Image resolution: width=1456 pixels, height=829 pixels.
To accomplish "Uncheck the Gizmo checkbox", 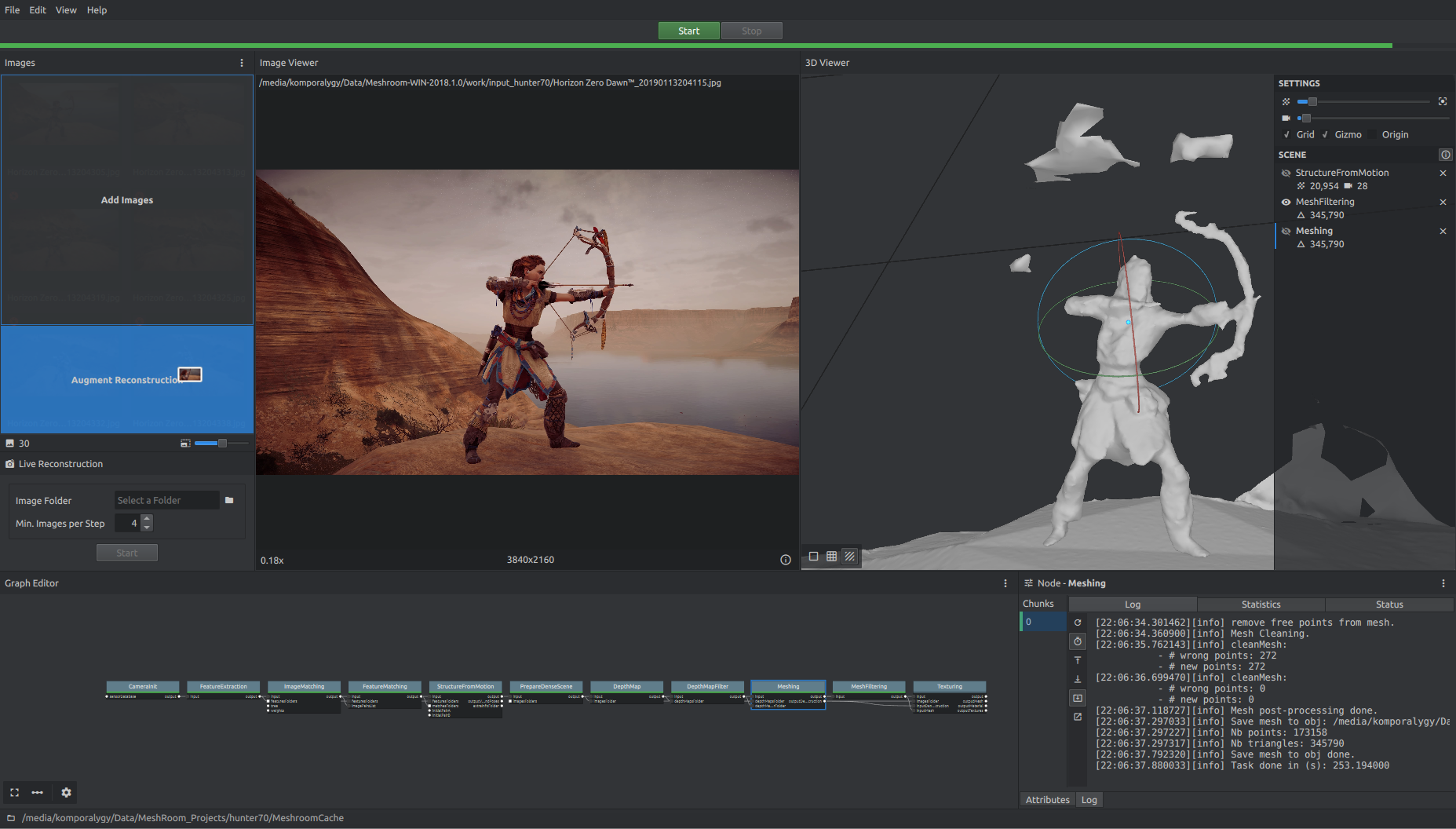I will (1325, 134).
